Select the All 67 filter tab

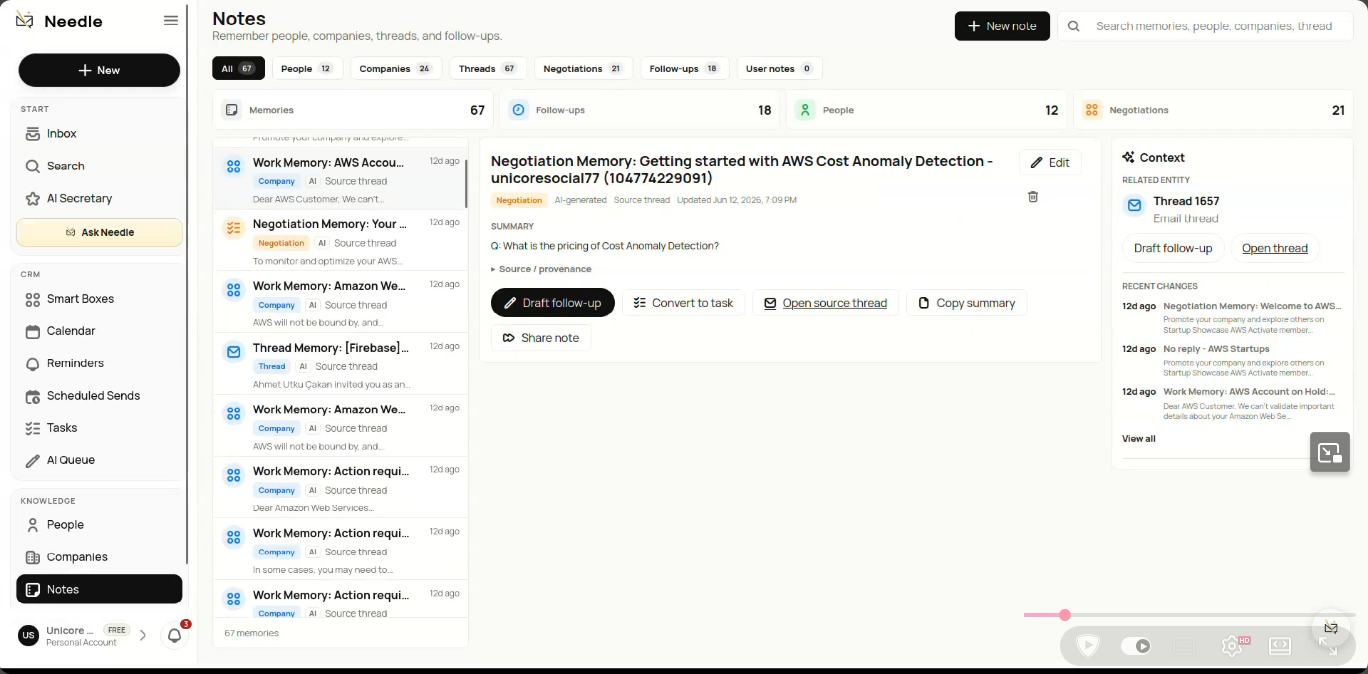point(238,69)
